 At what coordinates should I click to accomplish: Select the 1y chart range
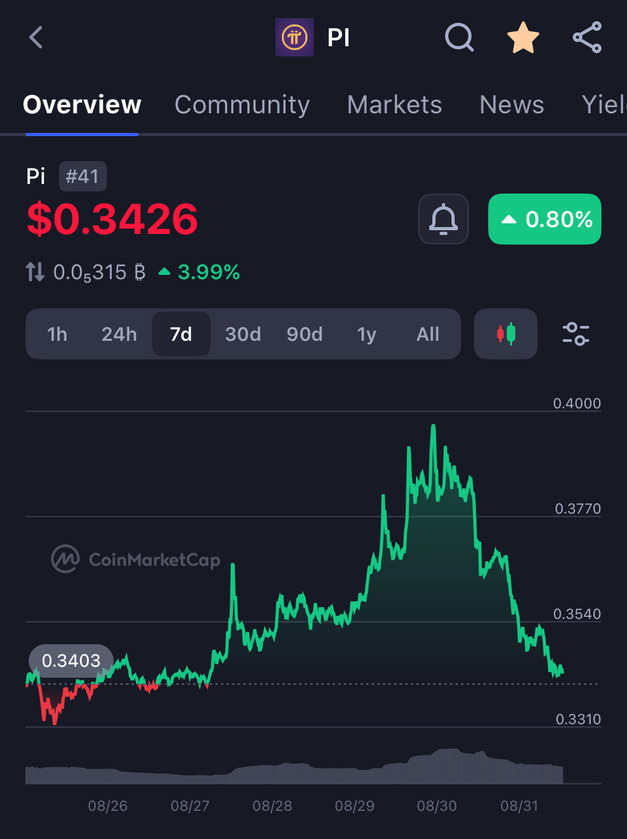(366, 334)
